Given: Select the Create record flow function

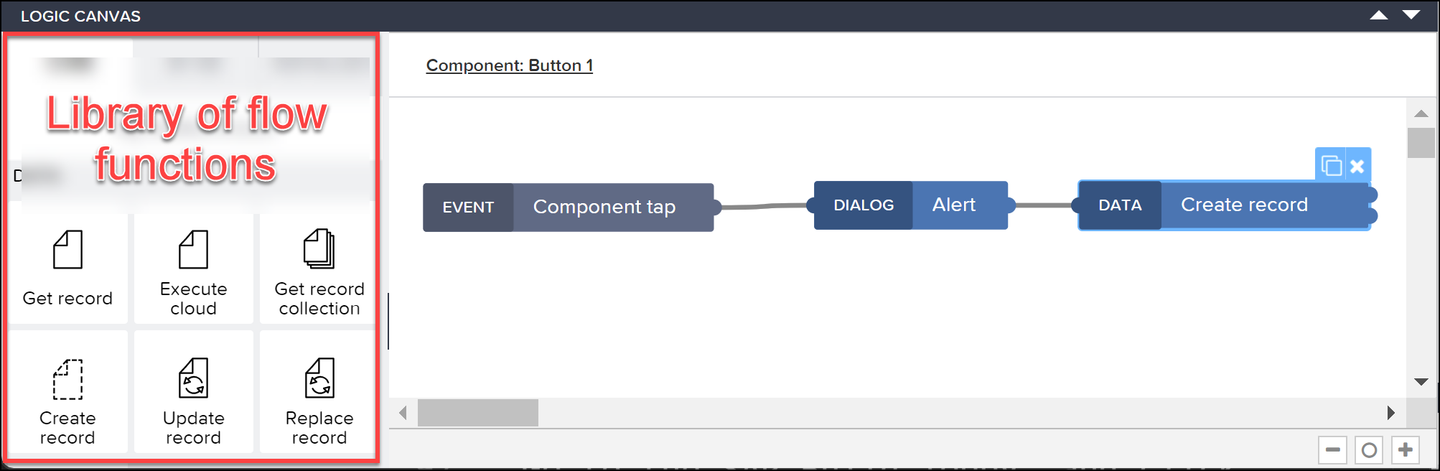Looking at the screenshot, I should coord(67,392).
